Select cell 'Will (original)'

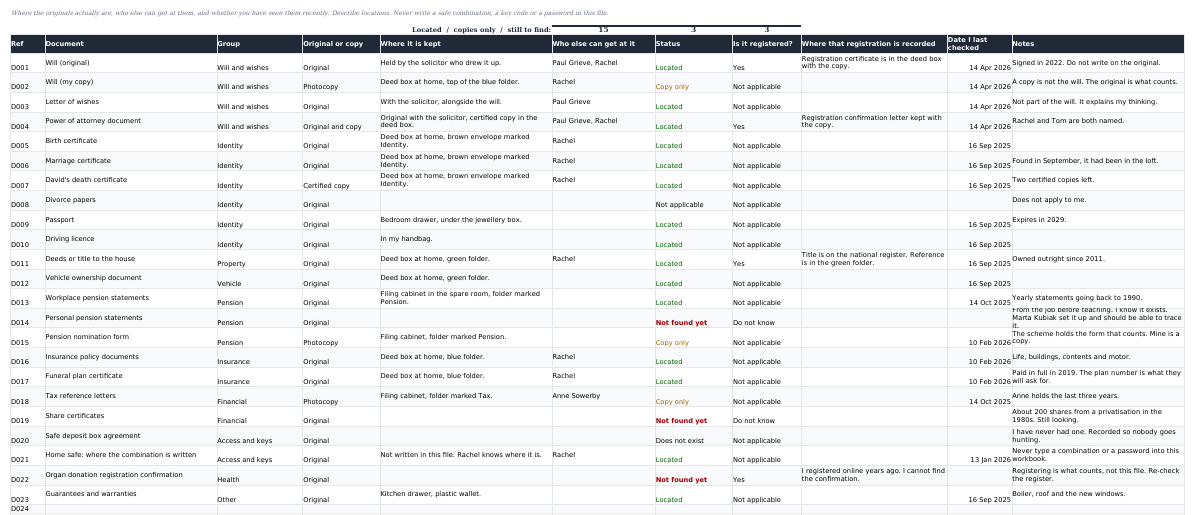(131, 63)
